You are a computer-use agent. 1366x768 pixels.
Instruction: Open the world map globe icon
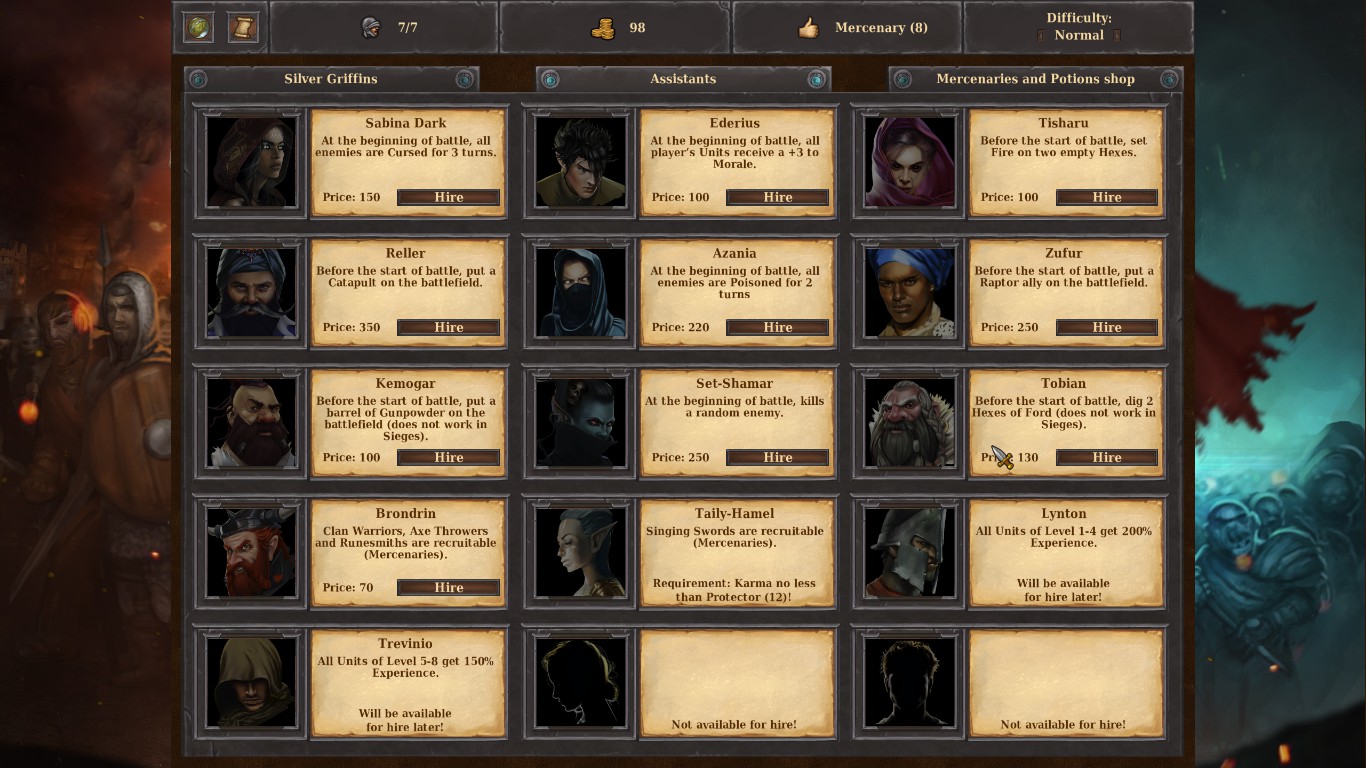198,28
